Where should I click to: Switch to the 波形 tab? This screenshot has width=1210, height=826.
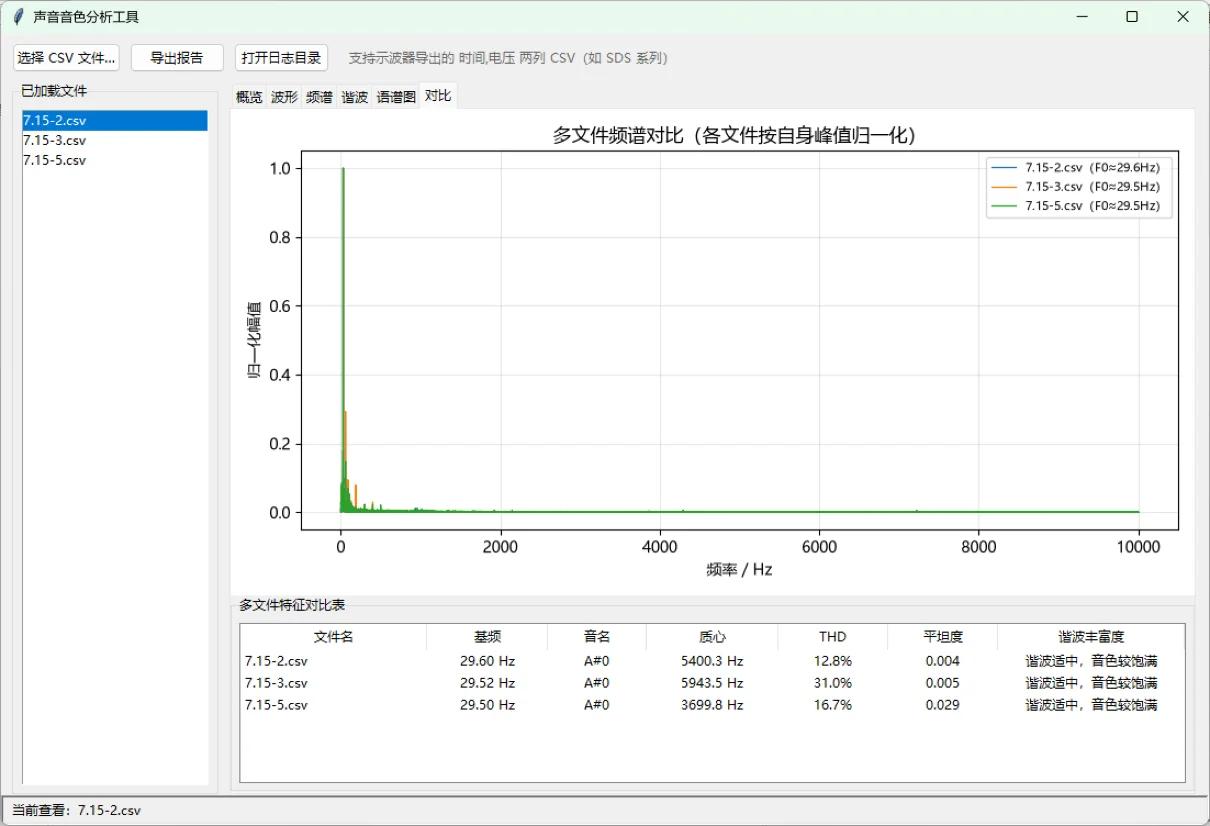(x=284, y=97)
